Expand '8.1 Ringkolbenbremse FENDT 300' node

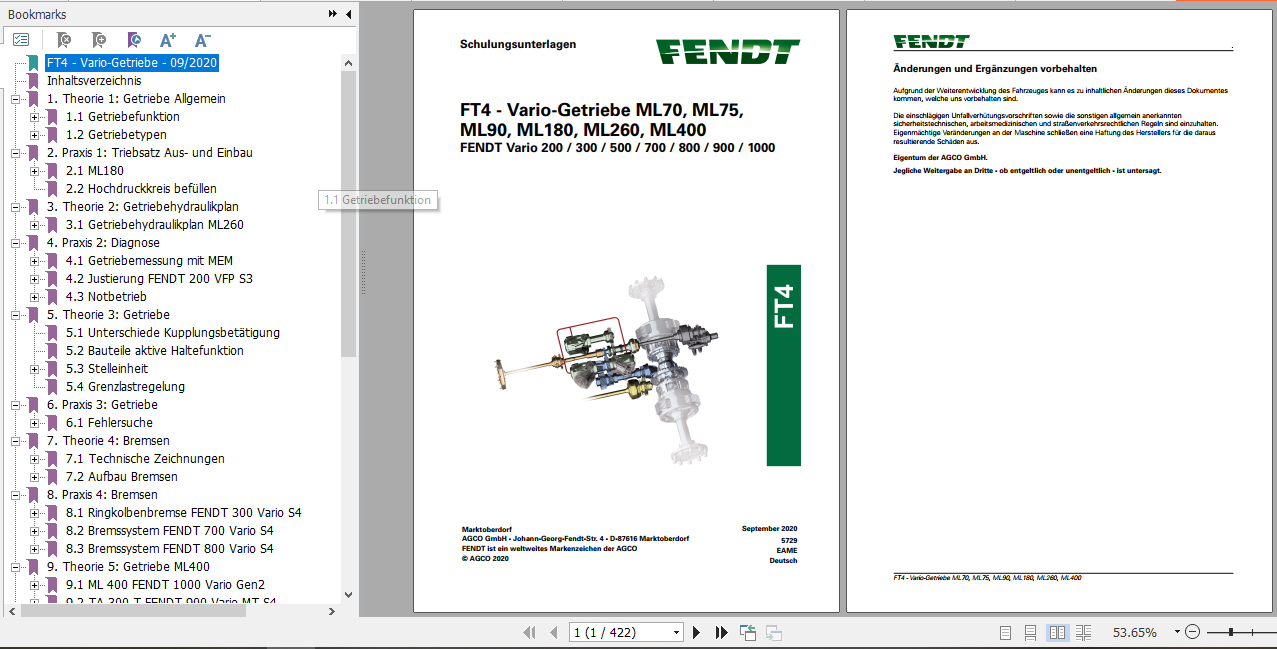point(34,513)
